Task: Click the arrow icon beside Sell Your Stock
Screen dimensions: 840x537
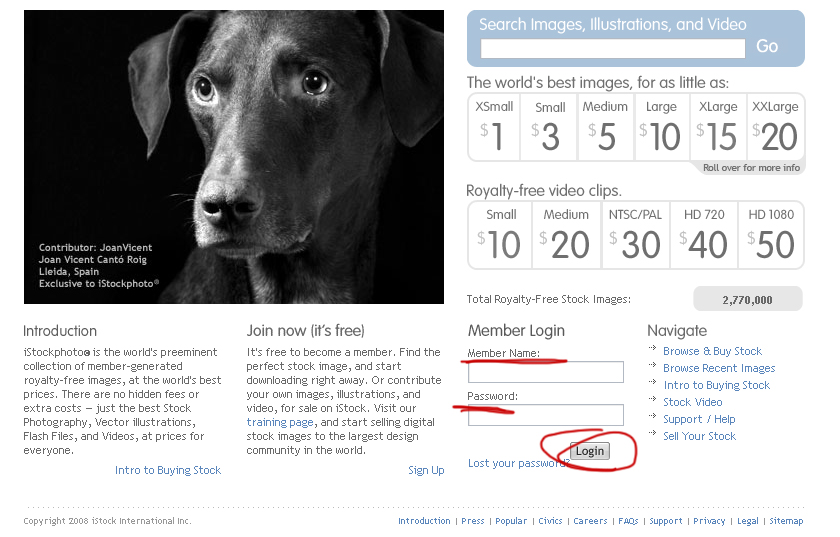Action: click(x=652, y=433)
